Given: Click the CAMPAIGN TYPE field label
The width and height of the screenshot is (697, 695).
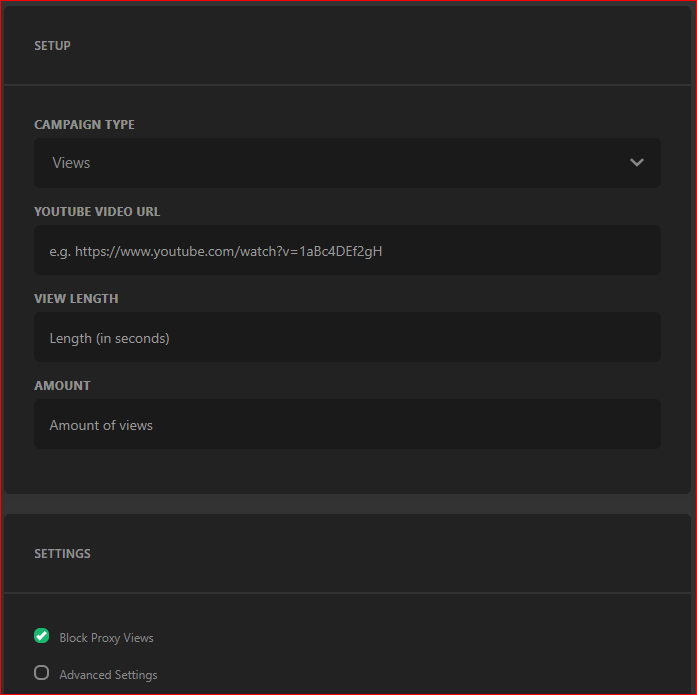Looking at the screenshot, I should coord(84,125).
